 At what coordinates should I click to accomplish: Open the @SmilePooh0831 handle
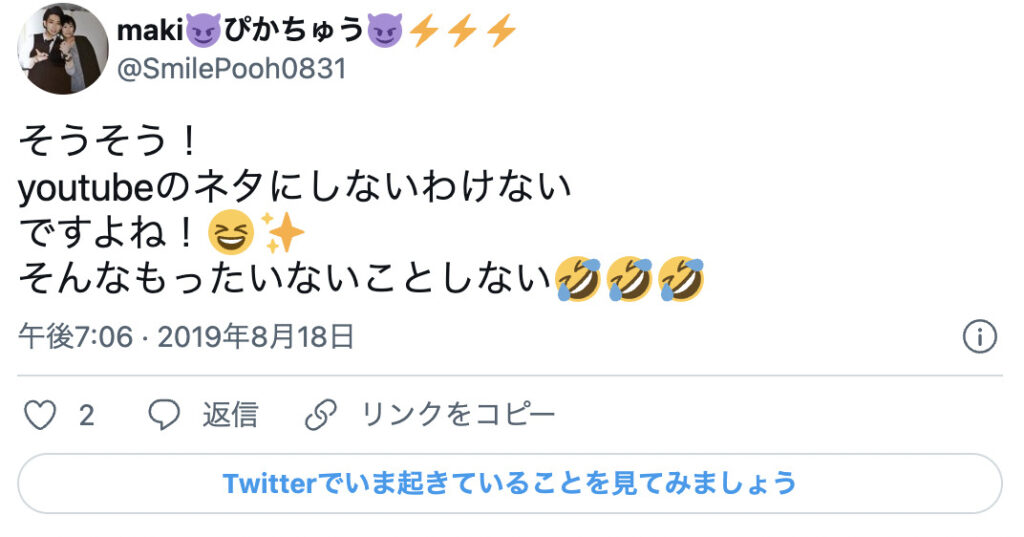(231, 69)
